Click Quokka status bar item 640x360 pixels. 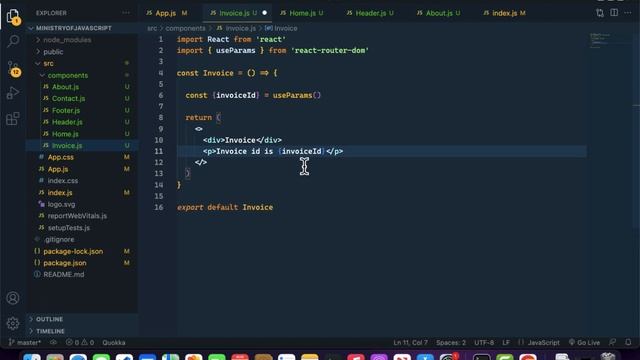tap(114, 342)
